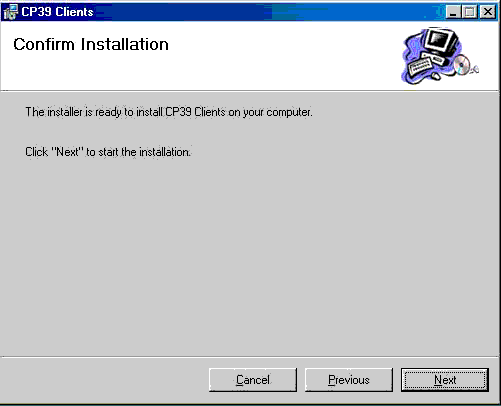Screen dimensions: 501x406
Task: Click the 'installer is ready to install' sentence
Action: [x=169, y=112]
